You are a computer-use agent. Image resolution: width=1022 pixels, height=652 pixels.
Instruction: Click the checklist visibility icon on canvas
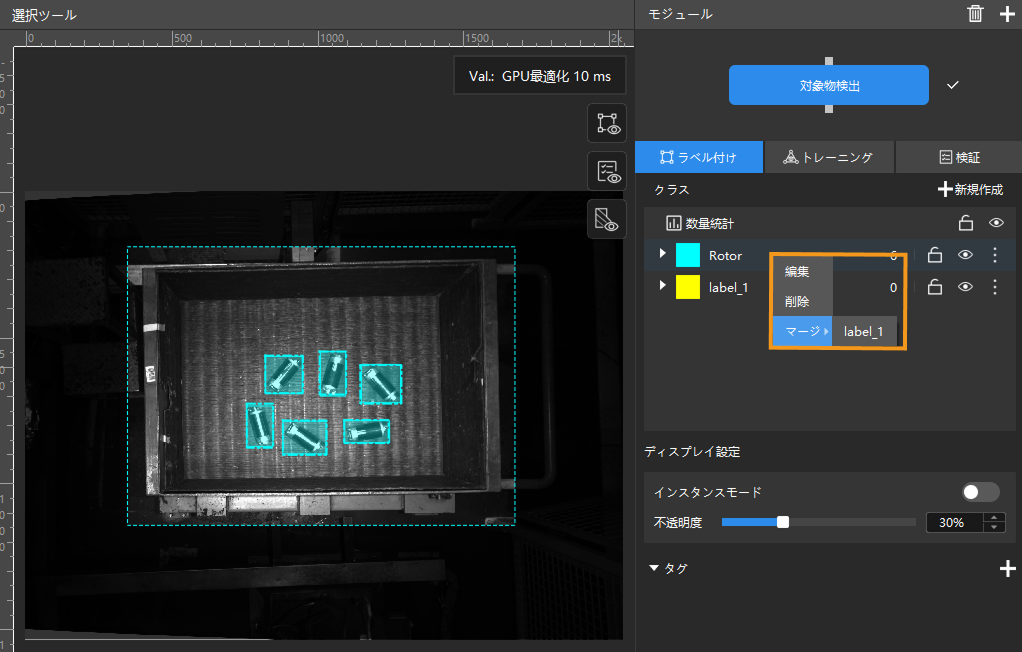click(x=607, y=171)
